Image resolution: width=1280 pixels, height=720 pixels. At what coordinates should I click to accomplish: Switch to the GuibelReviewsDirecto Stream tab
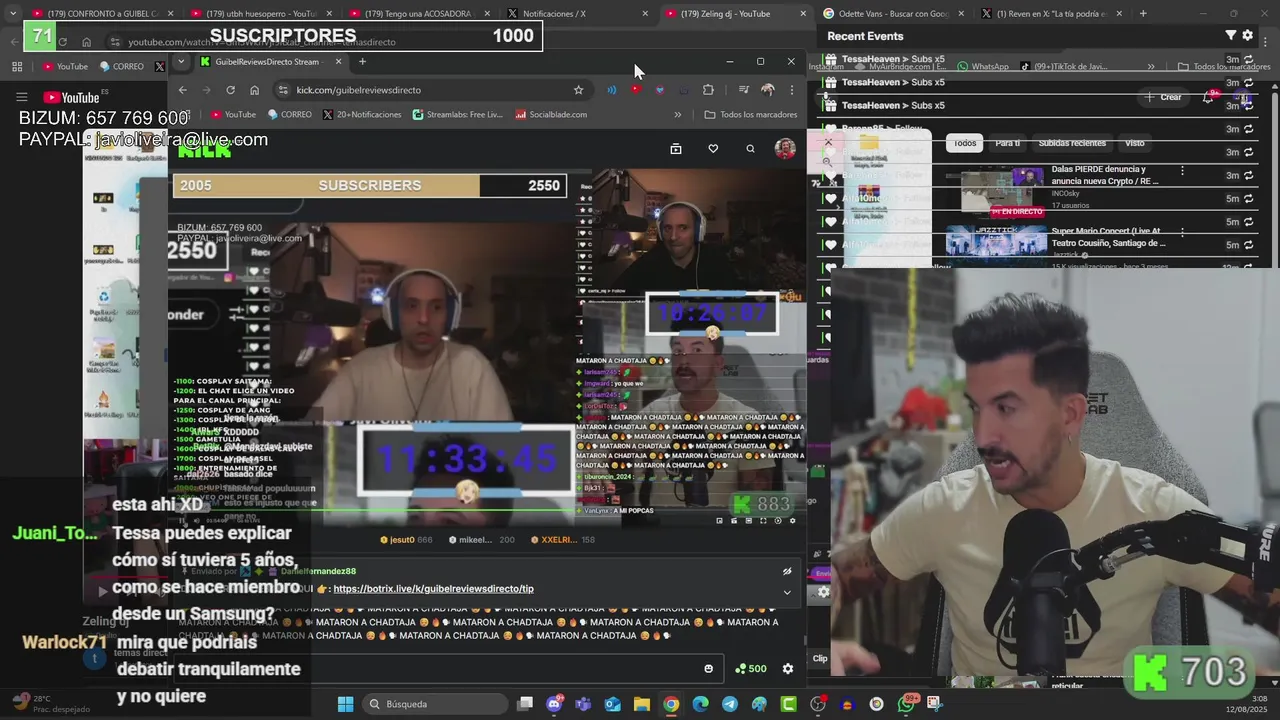(268, 62)
